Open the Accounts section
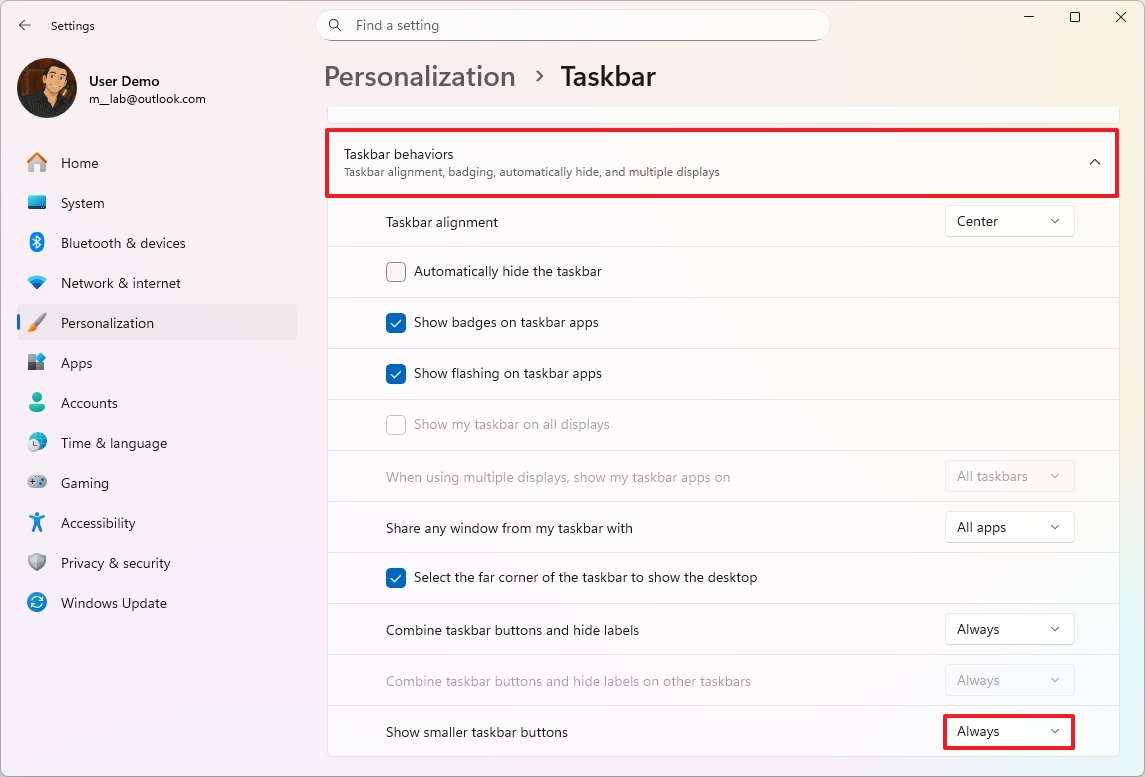Screen dimensions: 1145x777 [x=88, y=403]
